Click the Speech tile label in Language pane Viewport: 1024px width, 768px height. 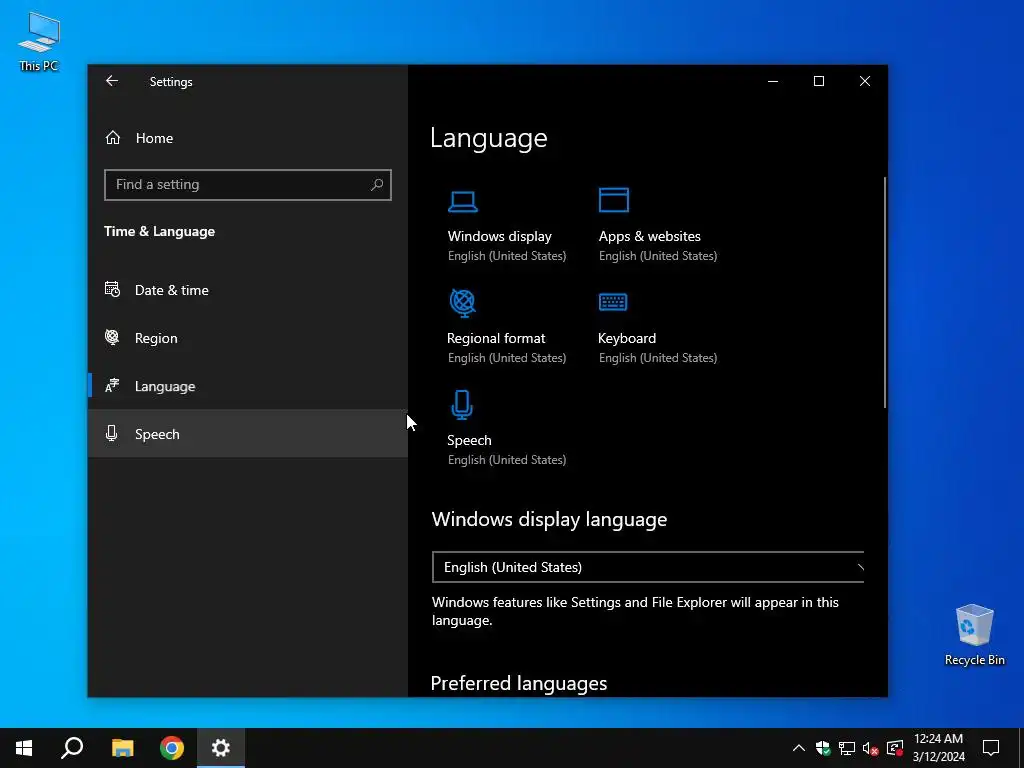469,440
